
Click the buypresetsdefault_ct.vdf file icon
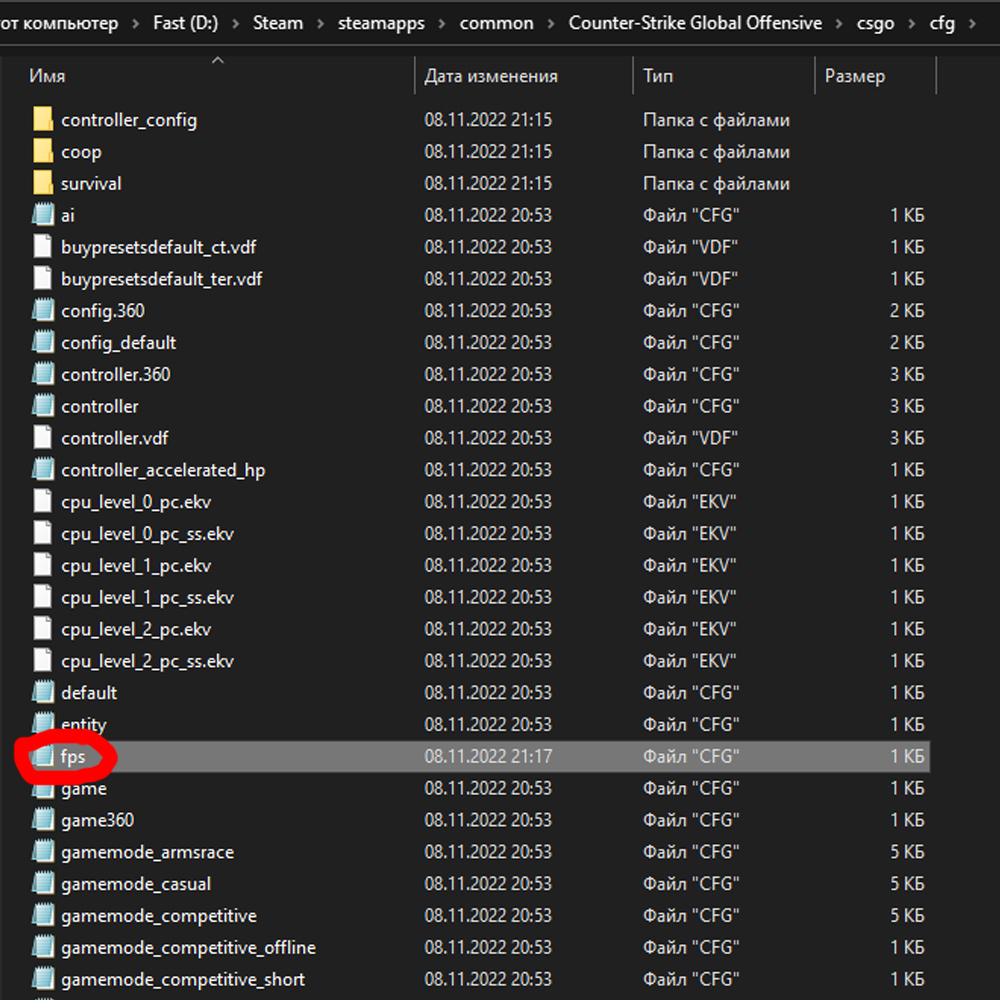pyautogui.click(x=43, y=247)
